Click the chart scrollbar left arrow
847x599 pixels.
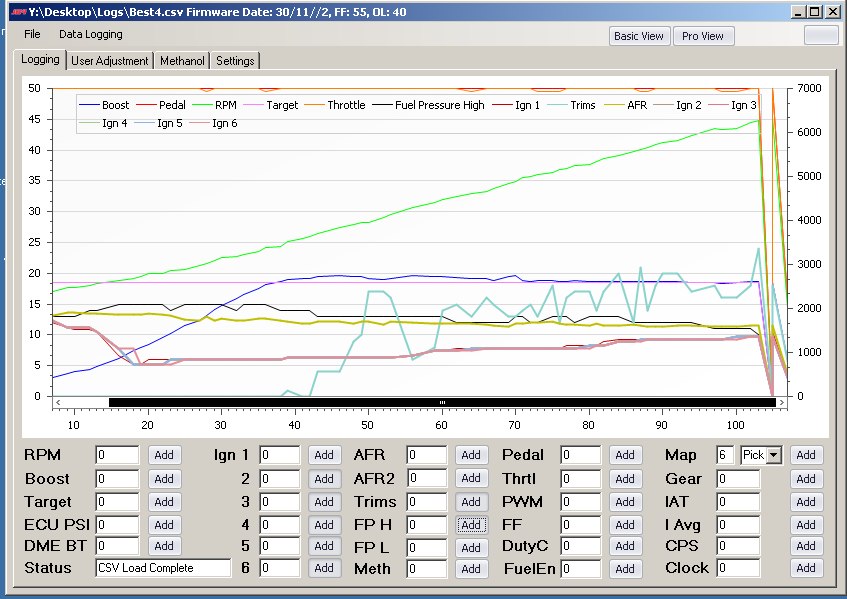coord(58,402)
